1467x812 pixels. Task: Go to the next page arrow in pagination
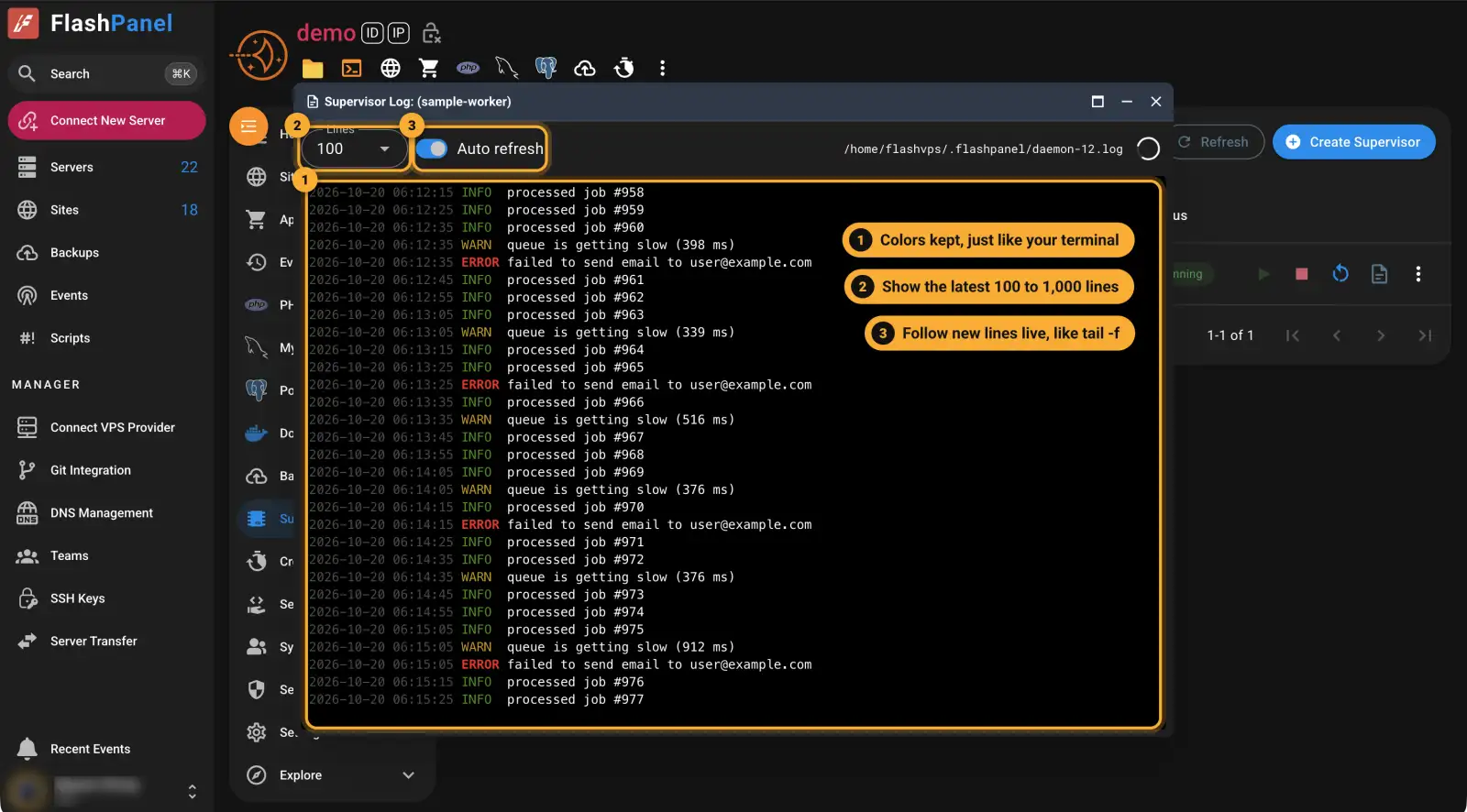click(1381, 335)
